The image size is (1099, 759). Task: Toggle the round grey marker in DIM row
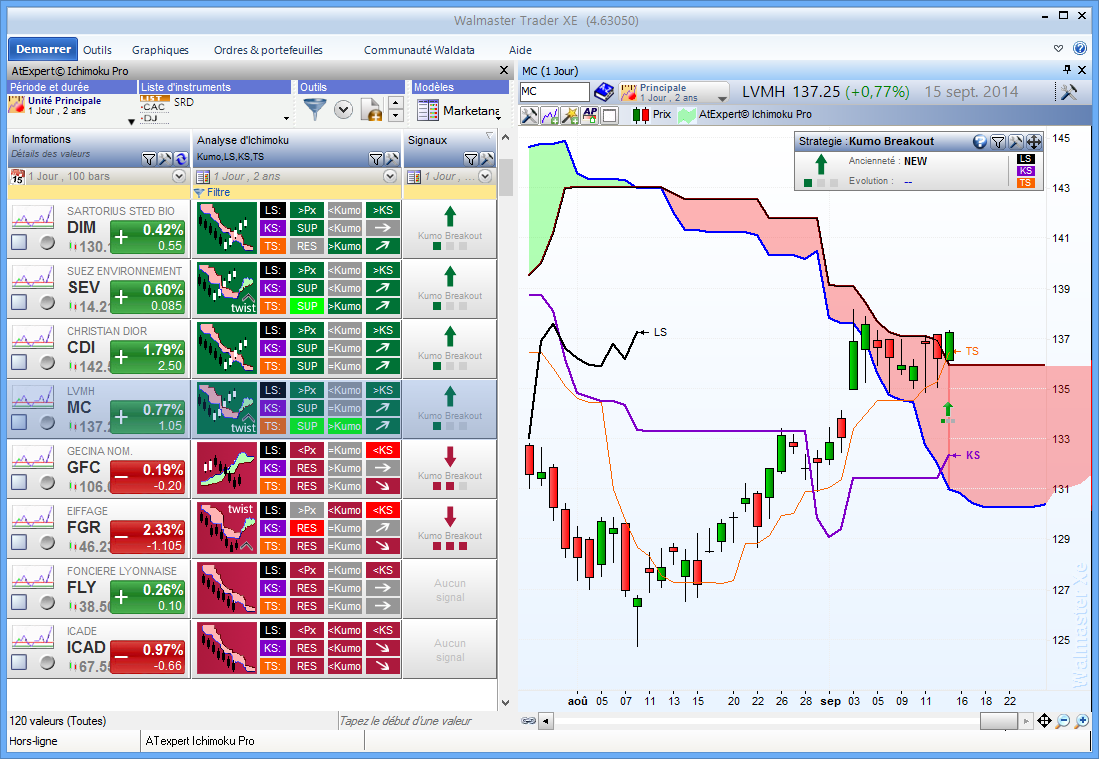47,242
